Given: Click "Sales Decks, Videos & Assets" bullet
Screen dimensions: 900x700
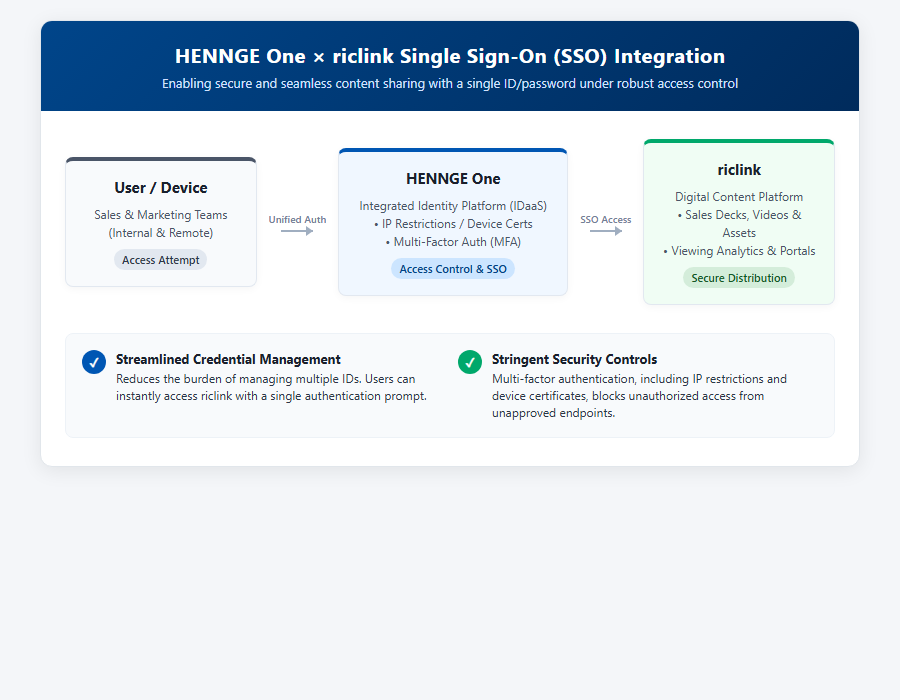Looking at the screenshot, I should 739,224.
